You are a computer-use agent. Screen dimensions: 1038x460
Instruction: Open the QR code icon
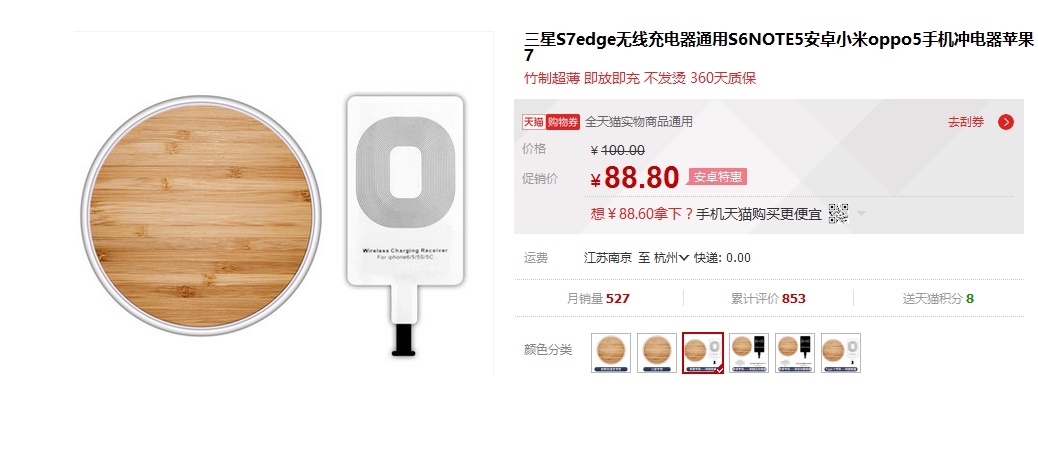(x=838, y=214)
